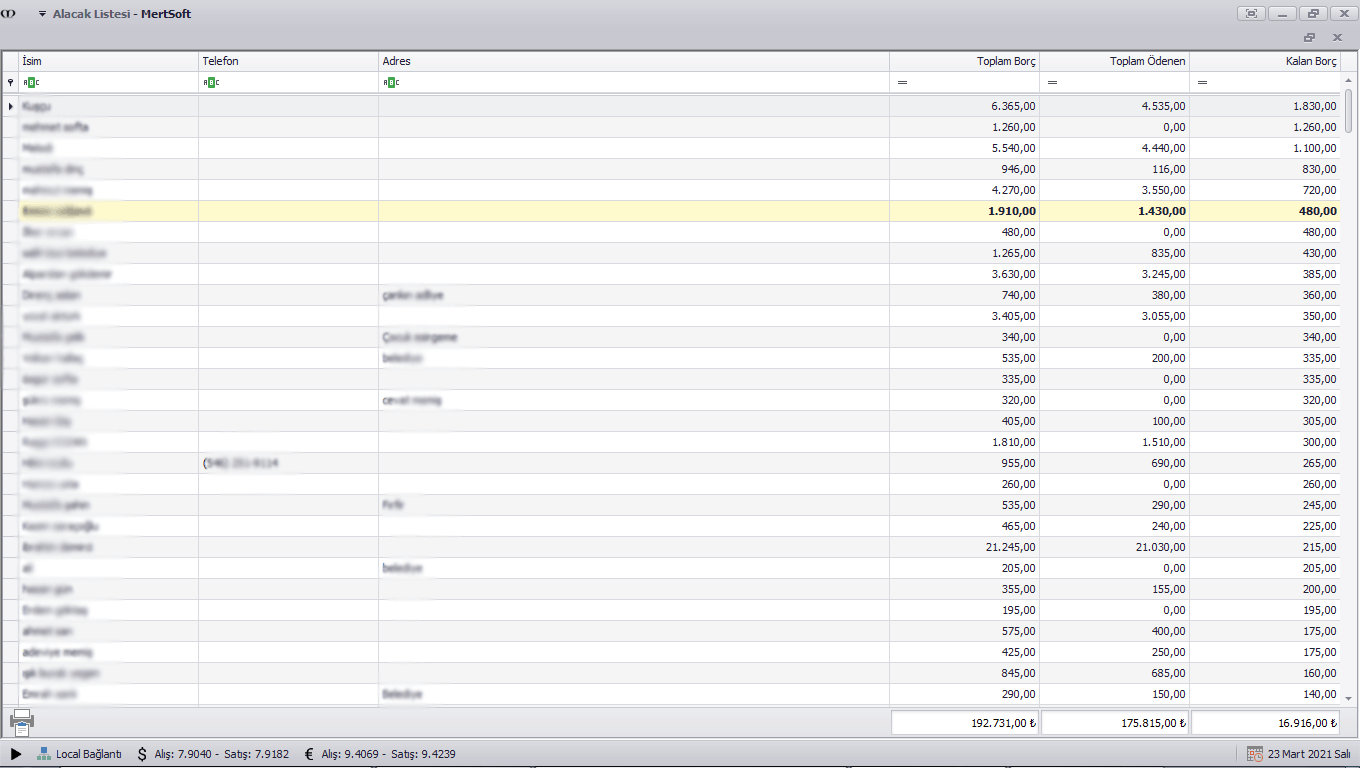Click the full-screen icon in title bar
Viewport: 1360px width, 768px height.
click(x=1251, y=14)
